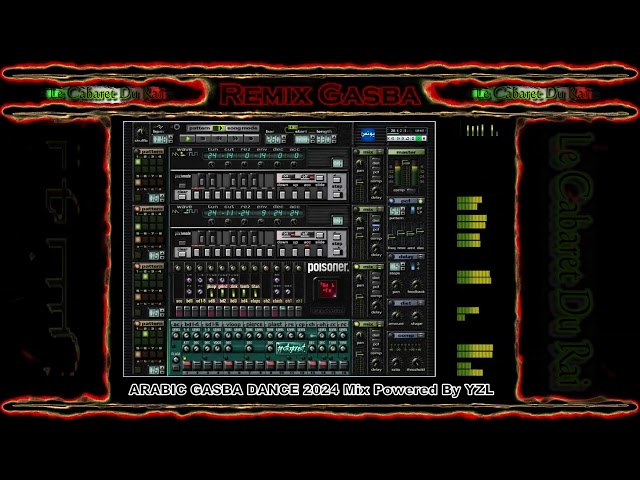Screen dimensions: 640x480
Task: Increase the bpm with its up arrow
Action: [170, 137]
